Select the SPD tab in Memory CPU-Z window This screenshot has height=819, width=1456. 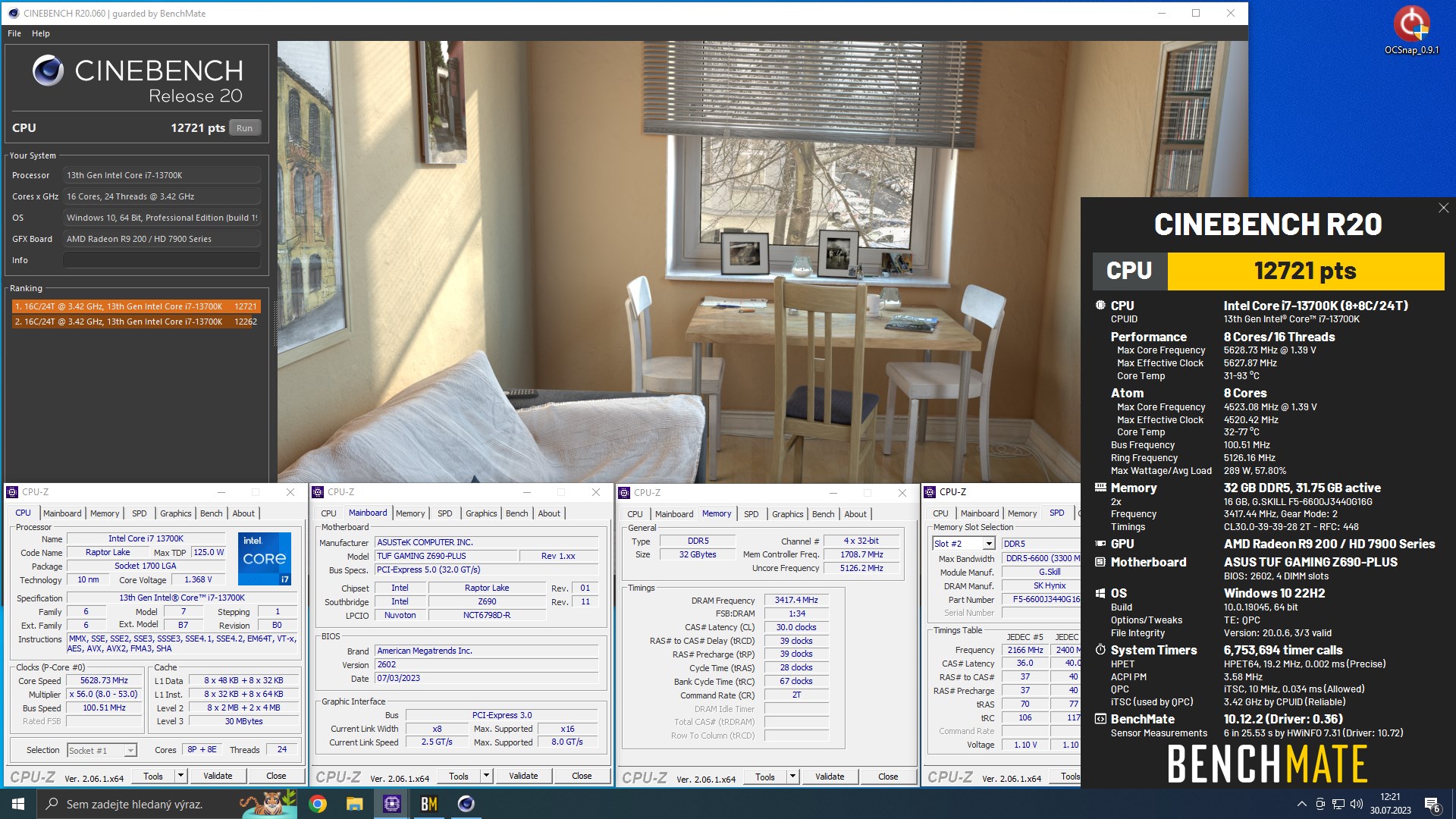tap(751, 514)
